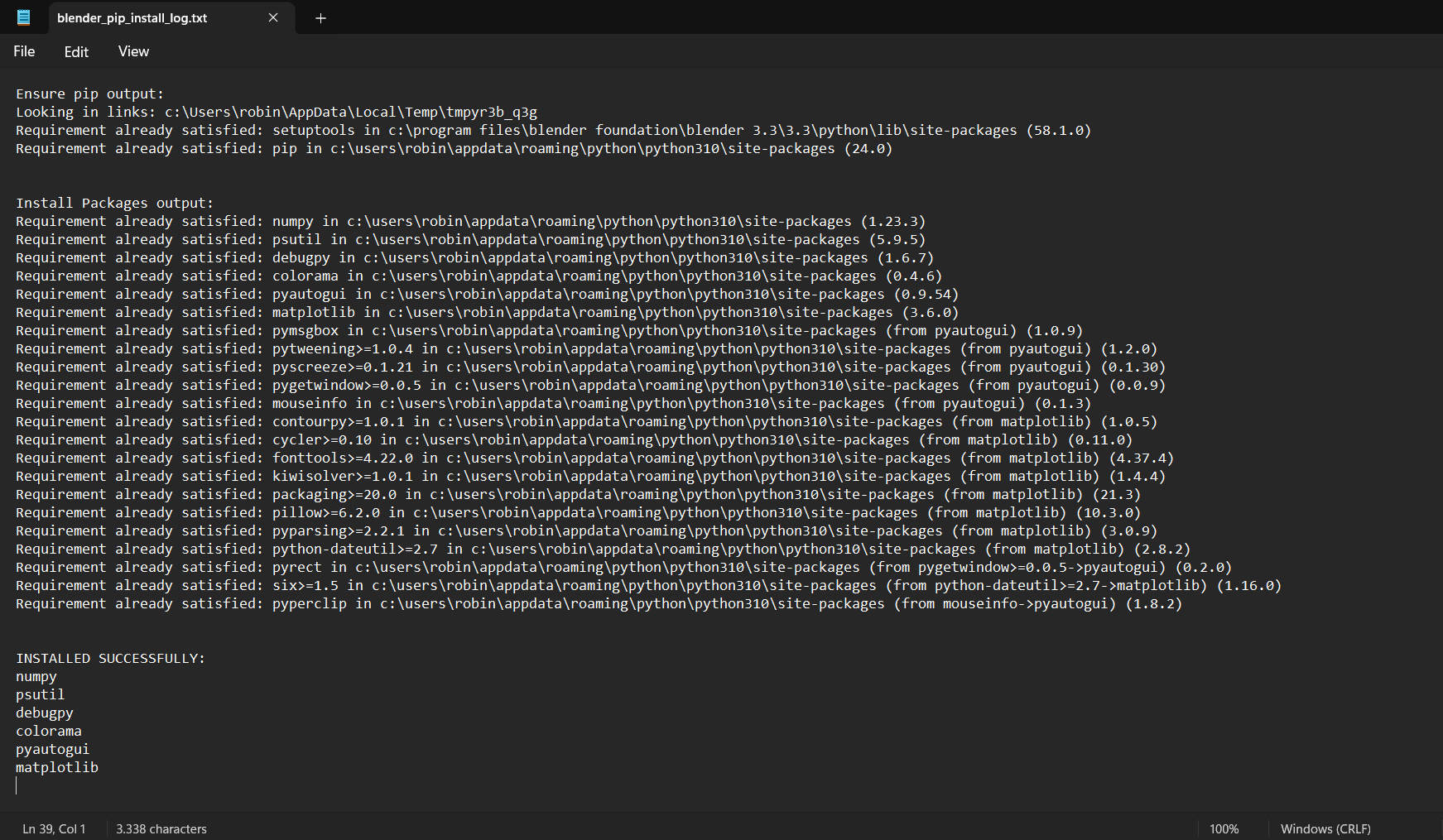This screenshot has width=1443, height=840.
Task: Open the Edit menu
Action: click(x=76, y=51)
